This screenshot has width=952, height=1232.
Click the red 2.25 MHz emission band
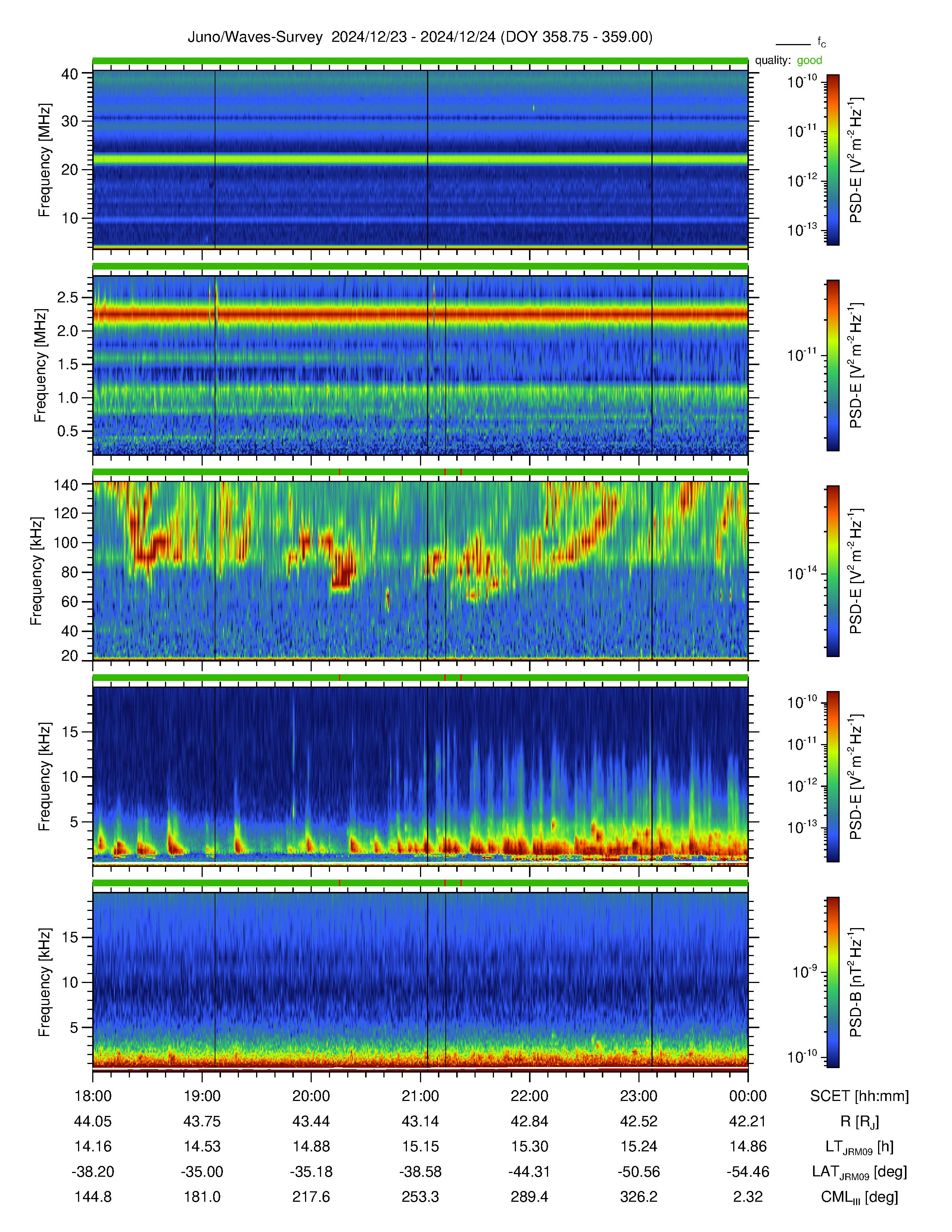(x=420, y=314)
